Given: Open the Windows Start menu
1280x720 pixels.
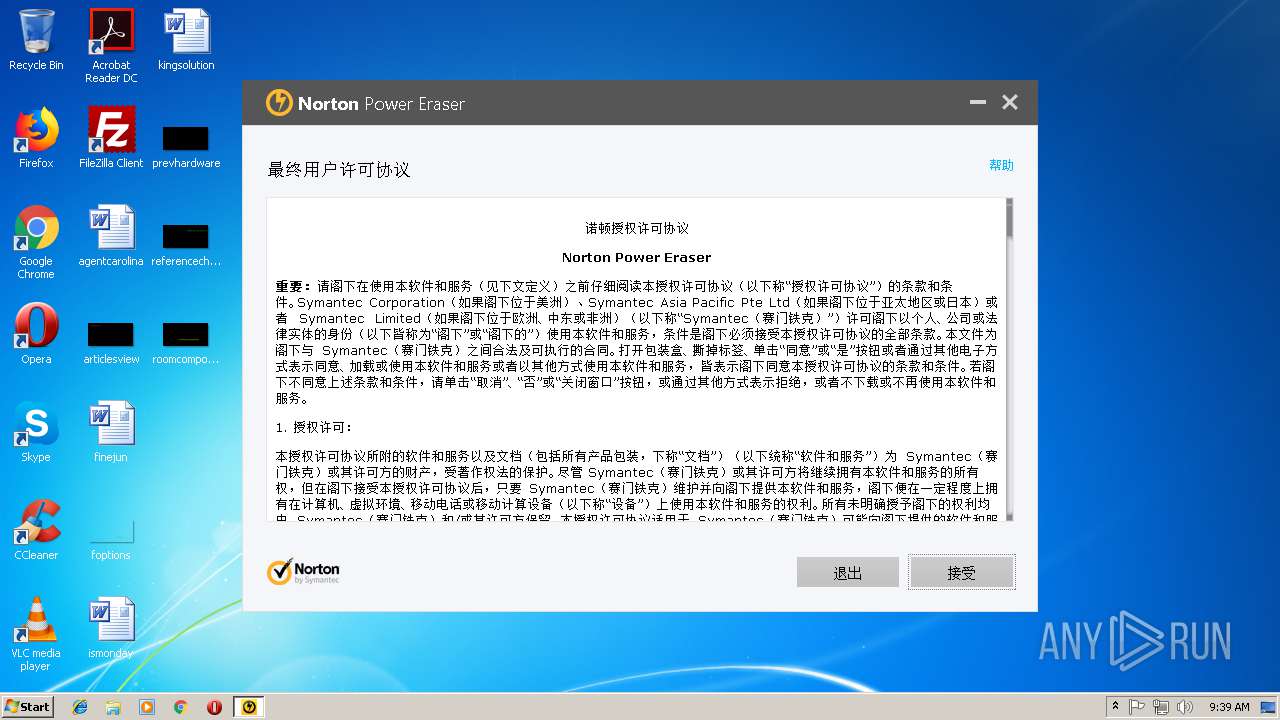Looking at the screenshot, I should 27,706.
